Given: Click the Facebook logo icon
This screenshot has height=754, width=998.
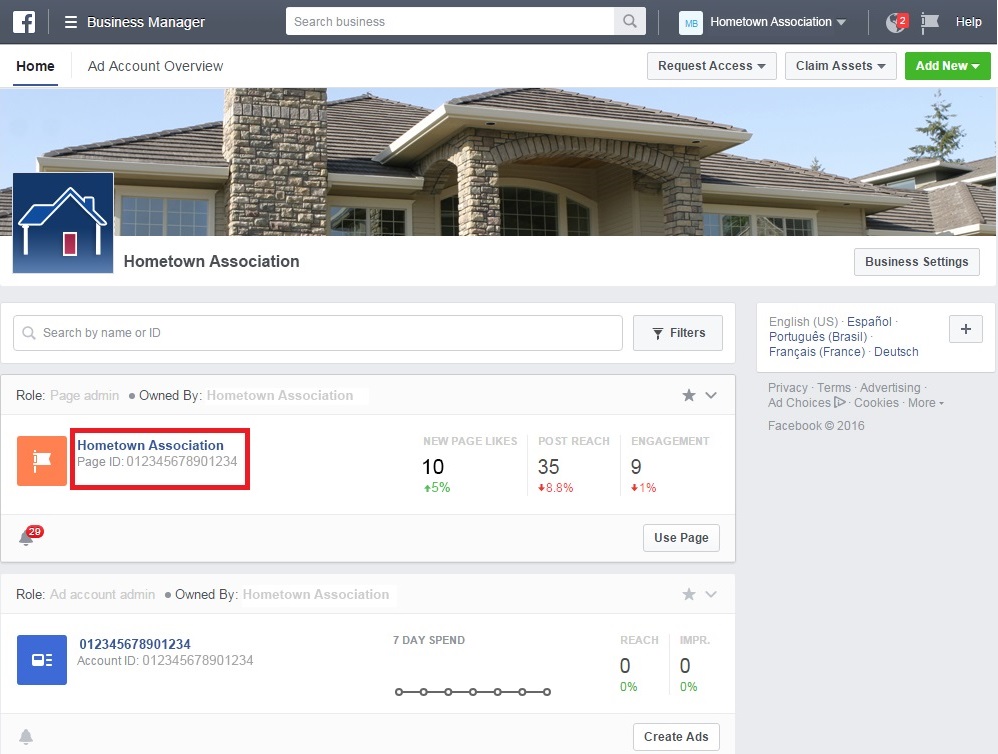Looking at the screenshot, I should pos(24,22).
